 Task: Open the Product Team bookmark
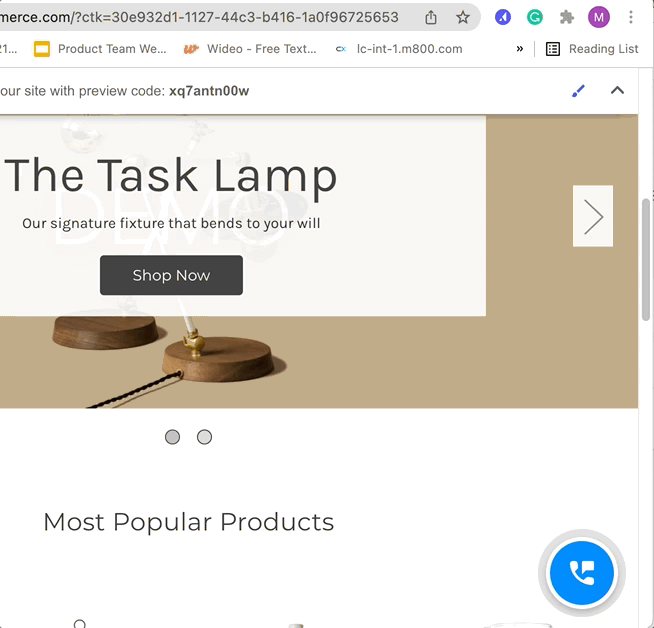100,49
